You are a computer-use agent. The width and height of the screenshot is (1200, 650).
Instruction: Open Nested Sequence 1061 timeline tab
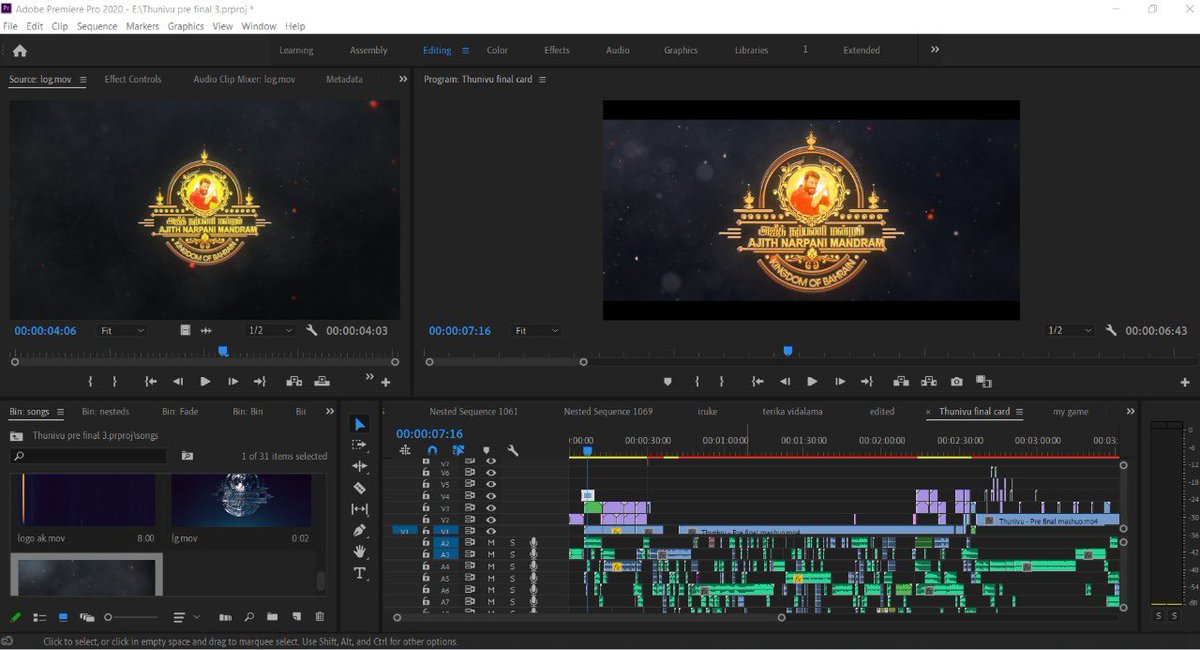pyautogui.click(x=474, y=411)
